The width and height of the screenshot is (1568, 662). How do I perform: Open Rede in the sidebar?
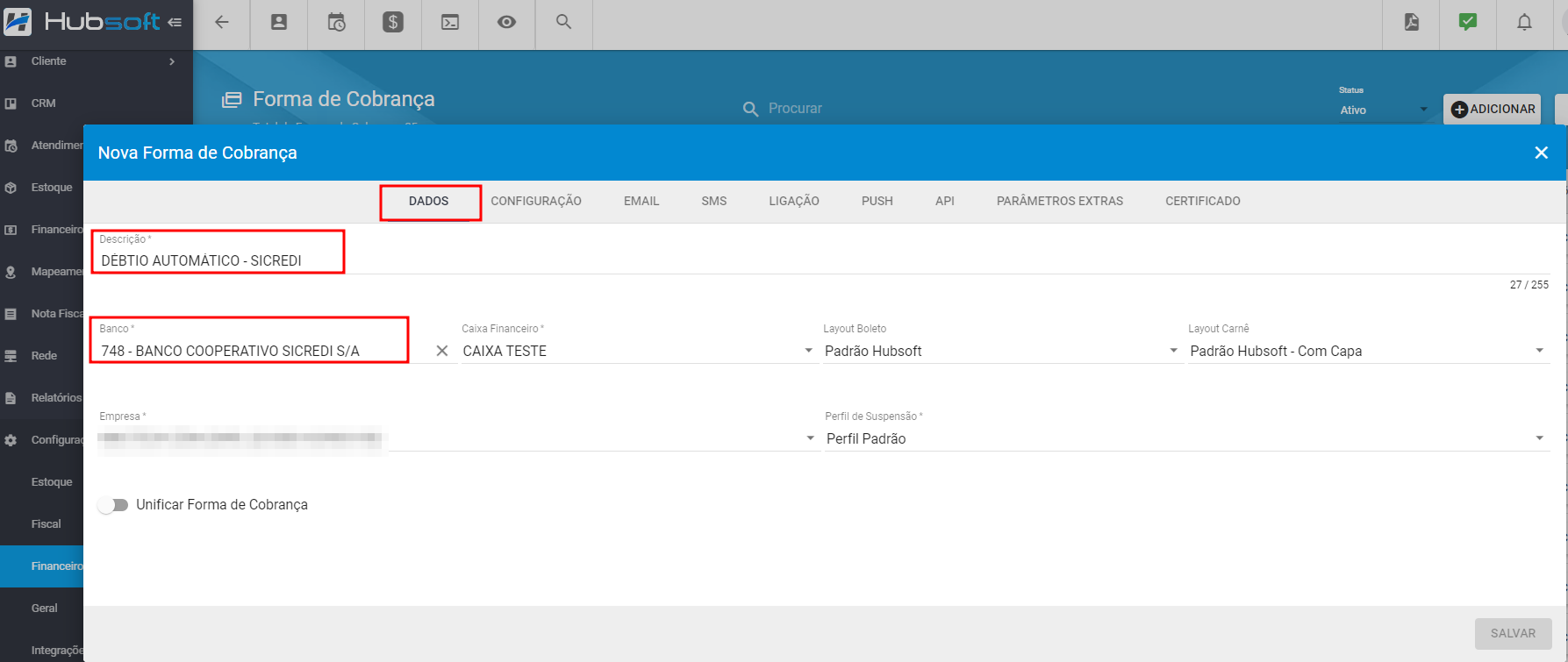tap(42, 356)
